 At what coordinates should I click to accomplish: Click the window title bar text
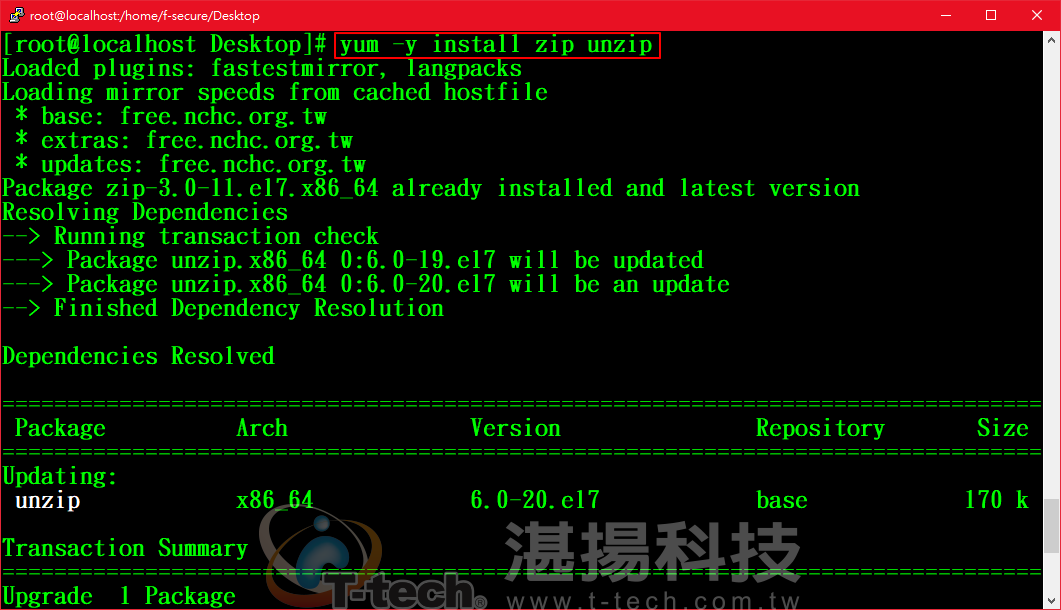click(144, 16)
